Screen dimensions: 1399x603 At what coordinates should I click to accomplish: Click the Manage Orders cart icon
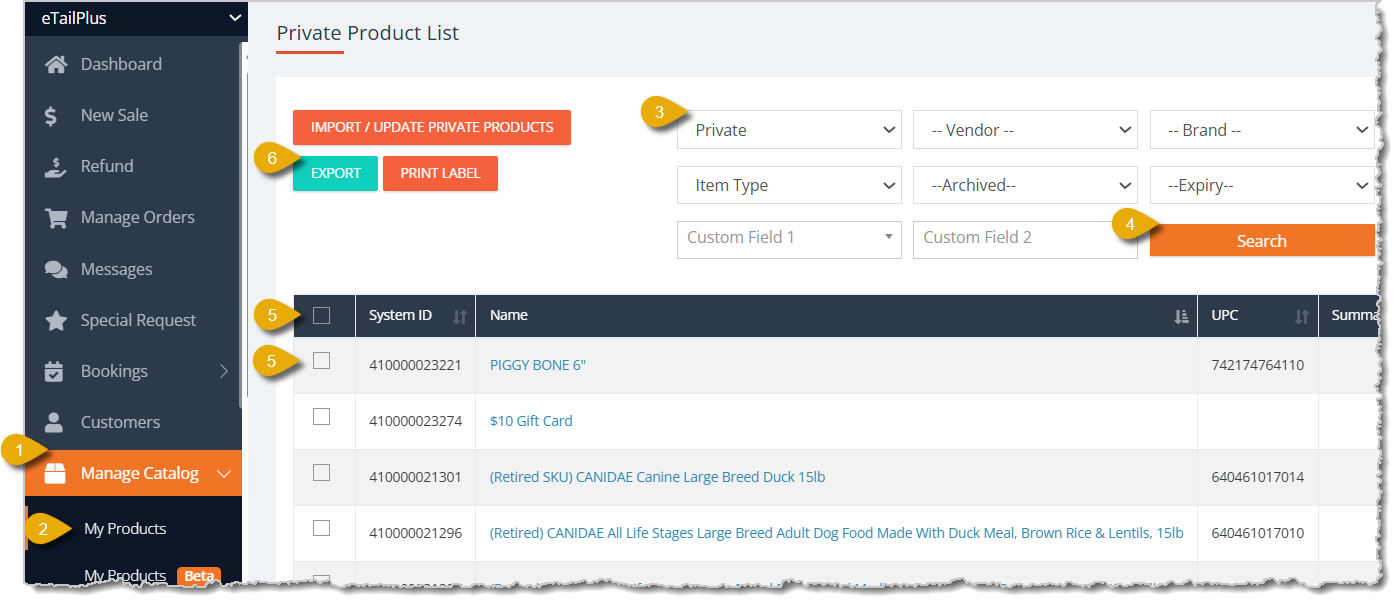pos(56,217)
